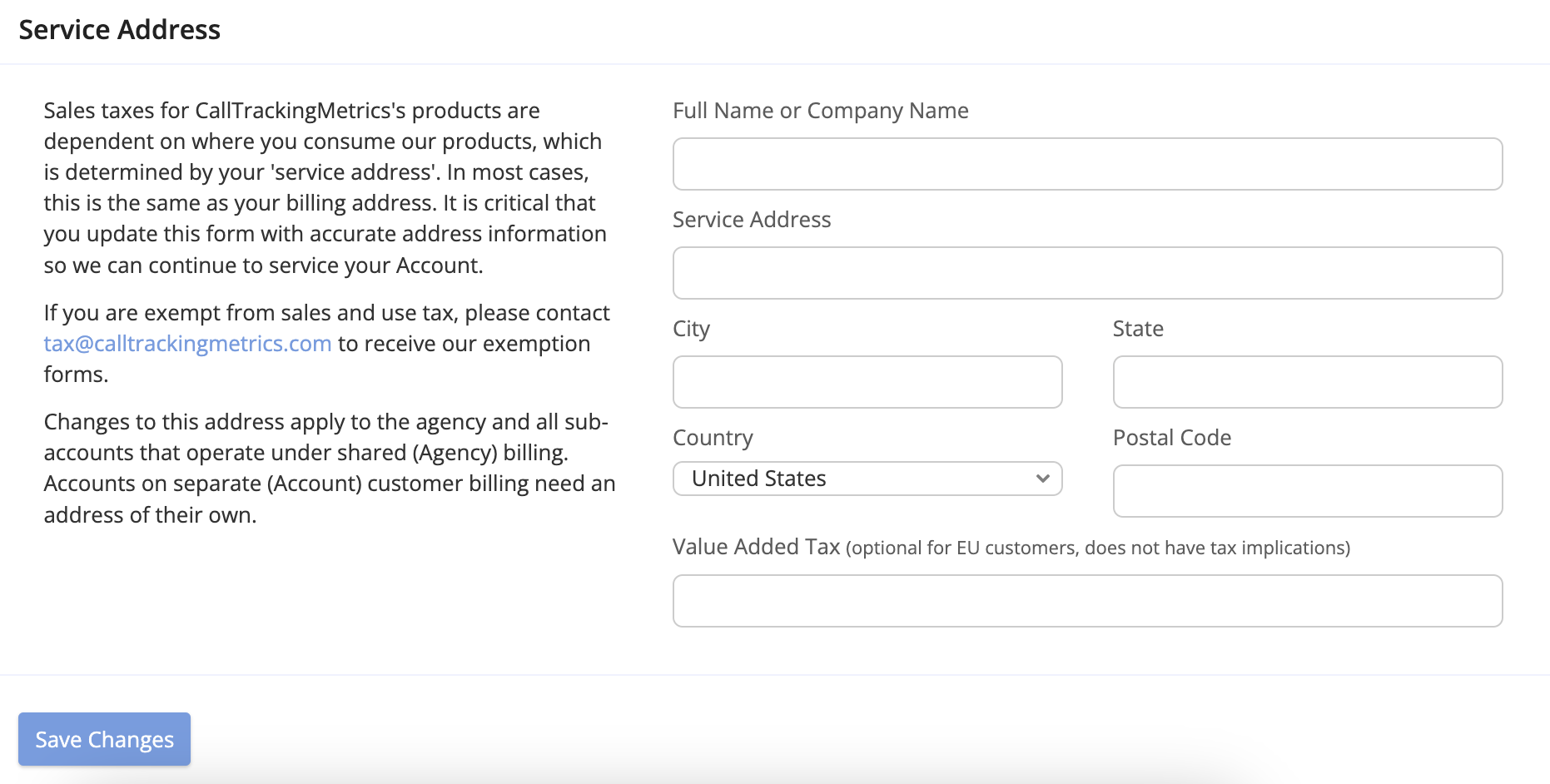Viewport: 1550px width, 784px height.
Task: Click the Postal Code field label
Action: [1171, 438]
